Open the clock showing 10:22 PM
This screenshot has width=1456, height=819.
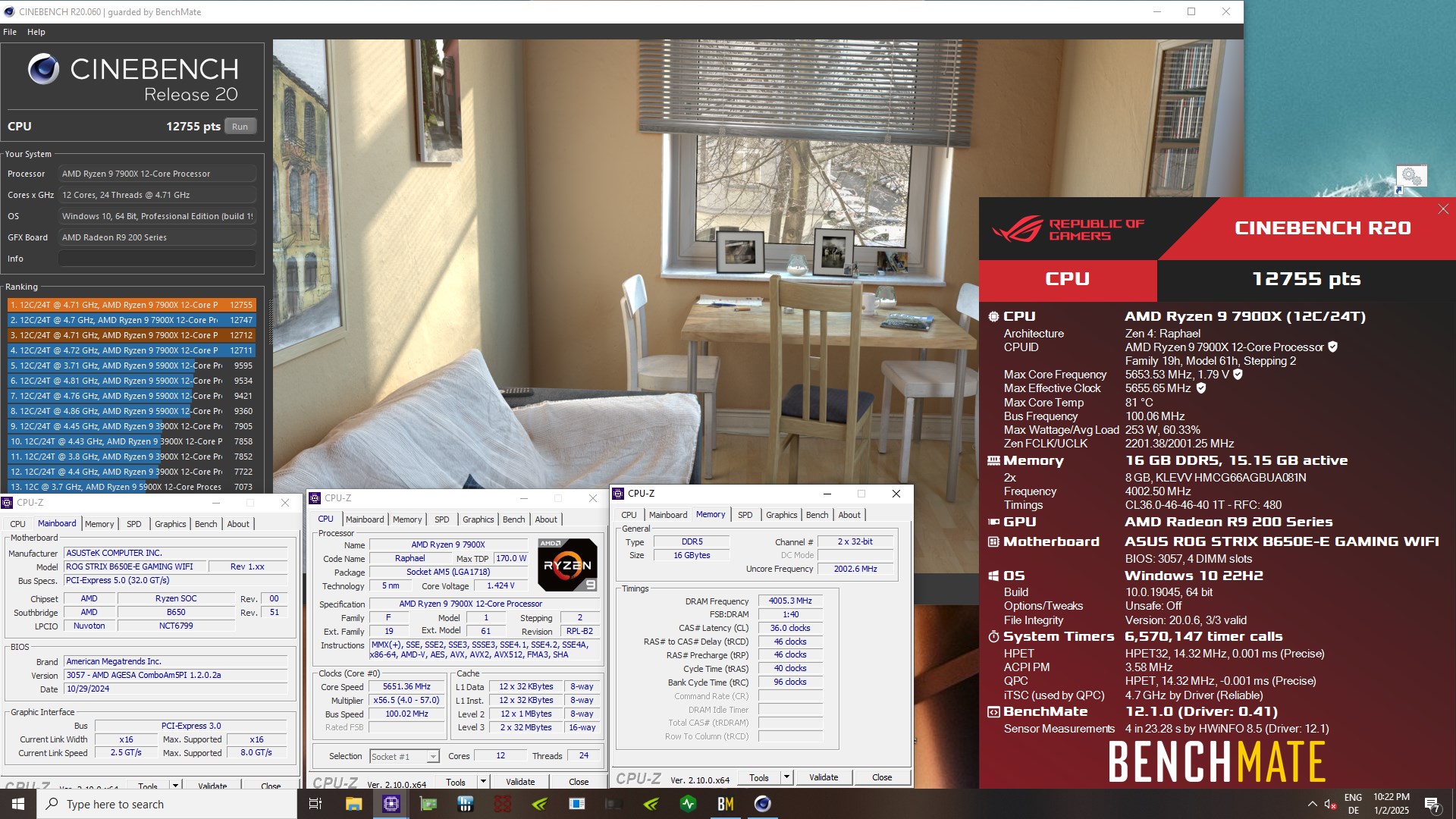tap(1391, 804)
